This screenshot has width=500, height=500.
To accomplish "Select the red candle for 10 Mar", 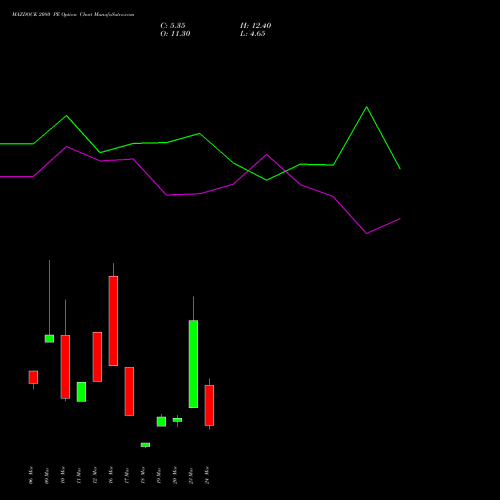I will click(65, 367).
